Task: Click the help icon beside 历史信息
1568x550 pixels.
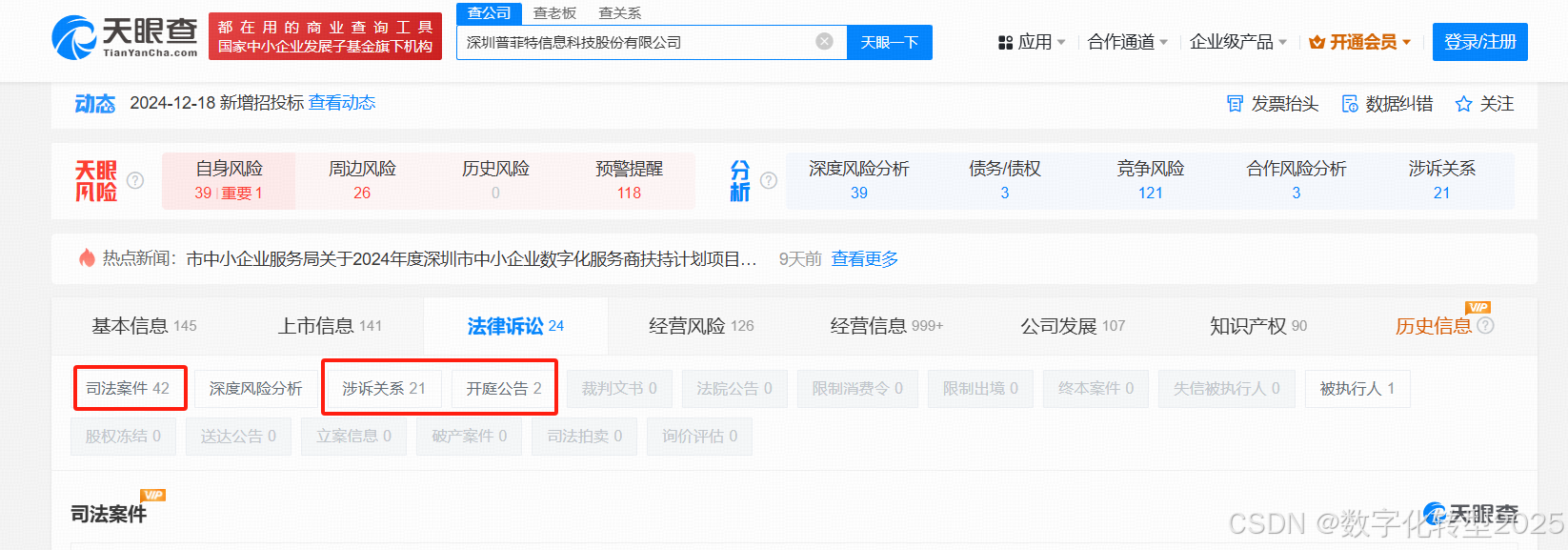Action: coord(1485,326)
